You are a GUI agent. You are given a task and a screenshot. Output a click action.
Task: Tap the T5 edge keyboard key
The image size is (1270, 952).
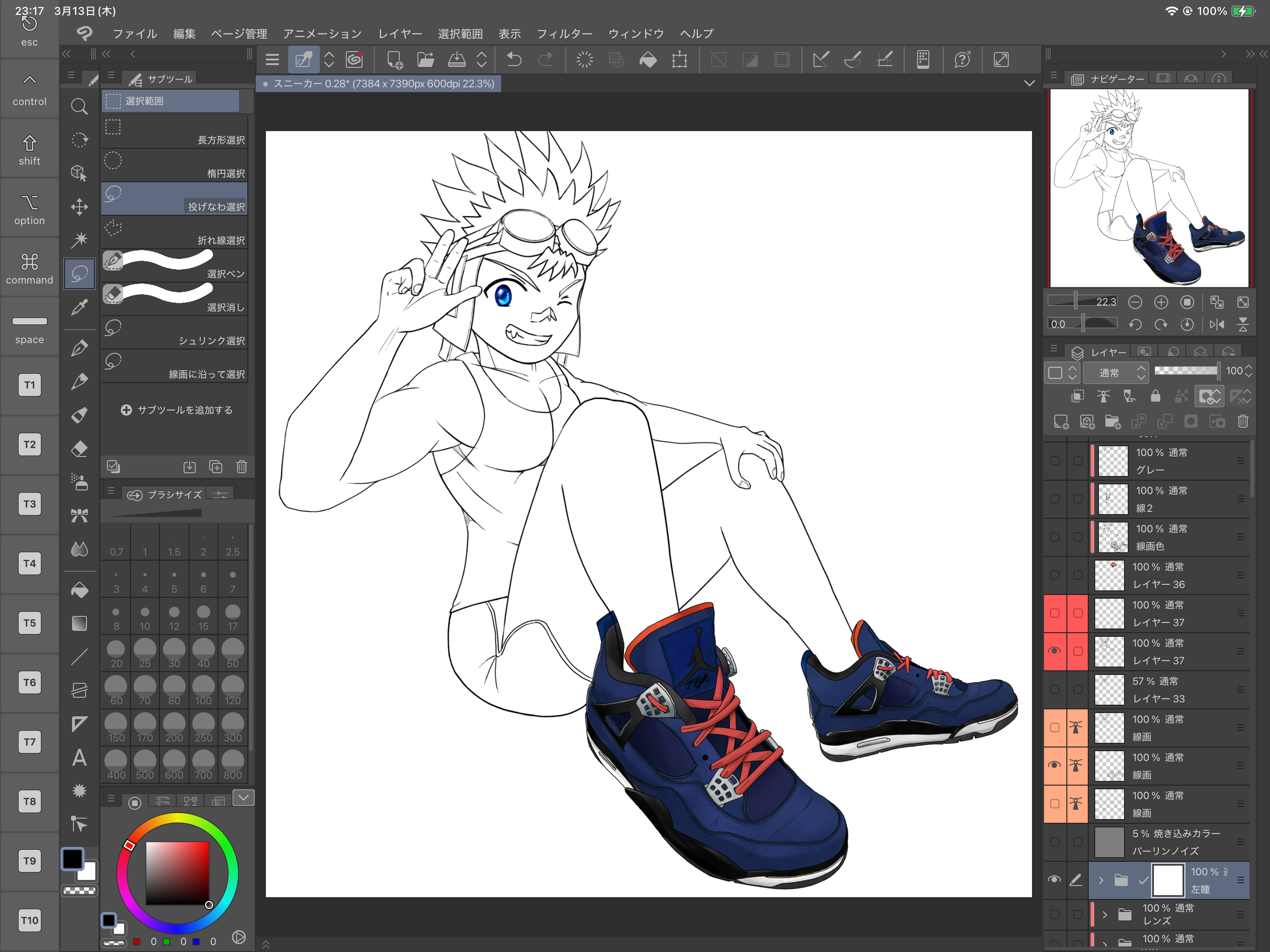click(x=29, y=623)
